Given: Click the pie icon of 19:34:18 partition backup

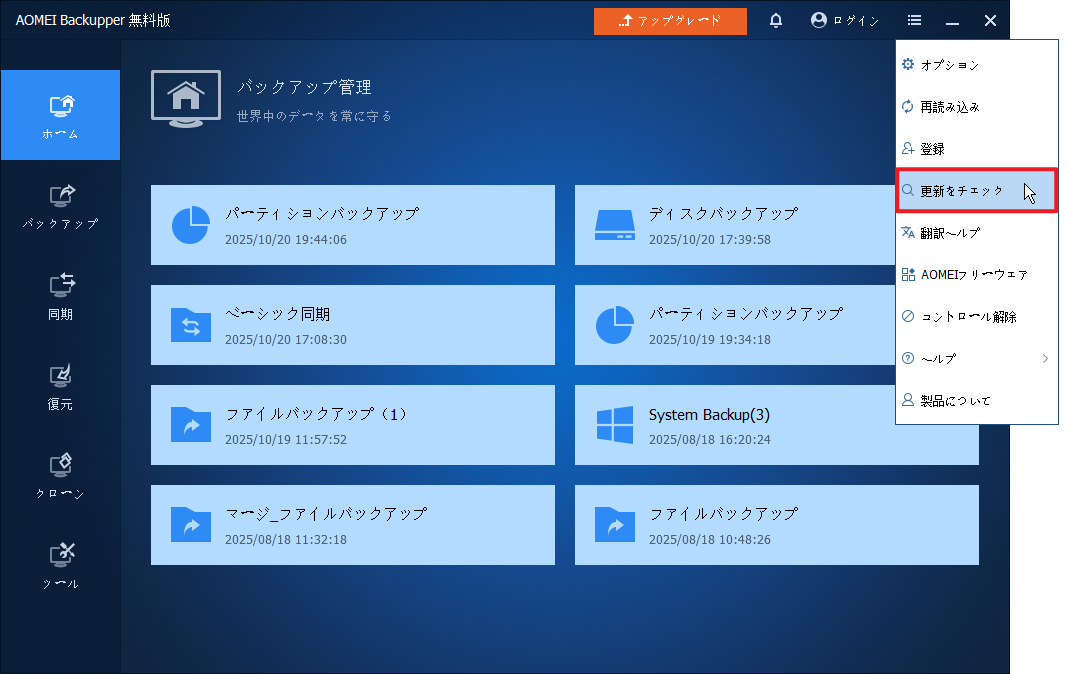Looking at the screenshot, I should coord(615,325).
